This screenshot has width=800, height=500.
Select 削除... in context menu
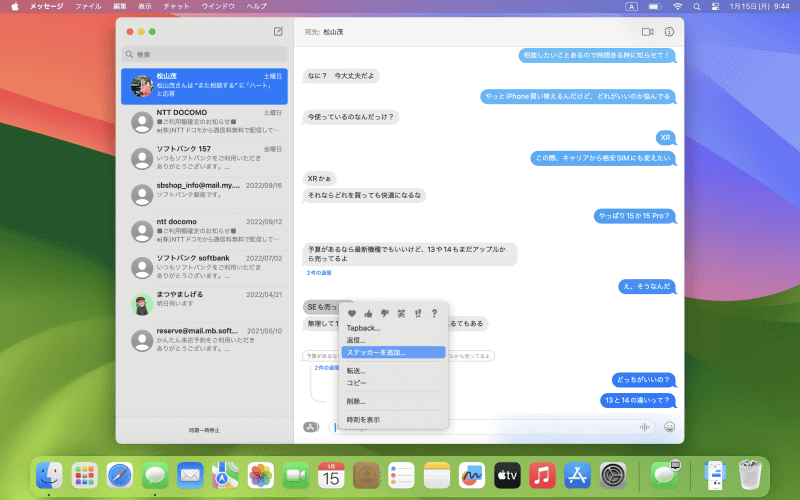[393, 402]
